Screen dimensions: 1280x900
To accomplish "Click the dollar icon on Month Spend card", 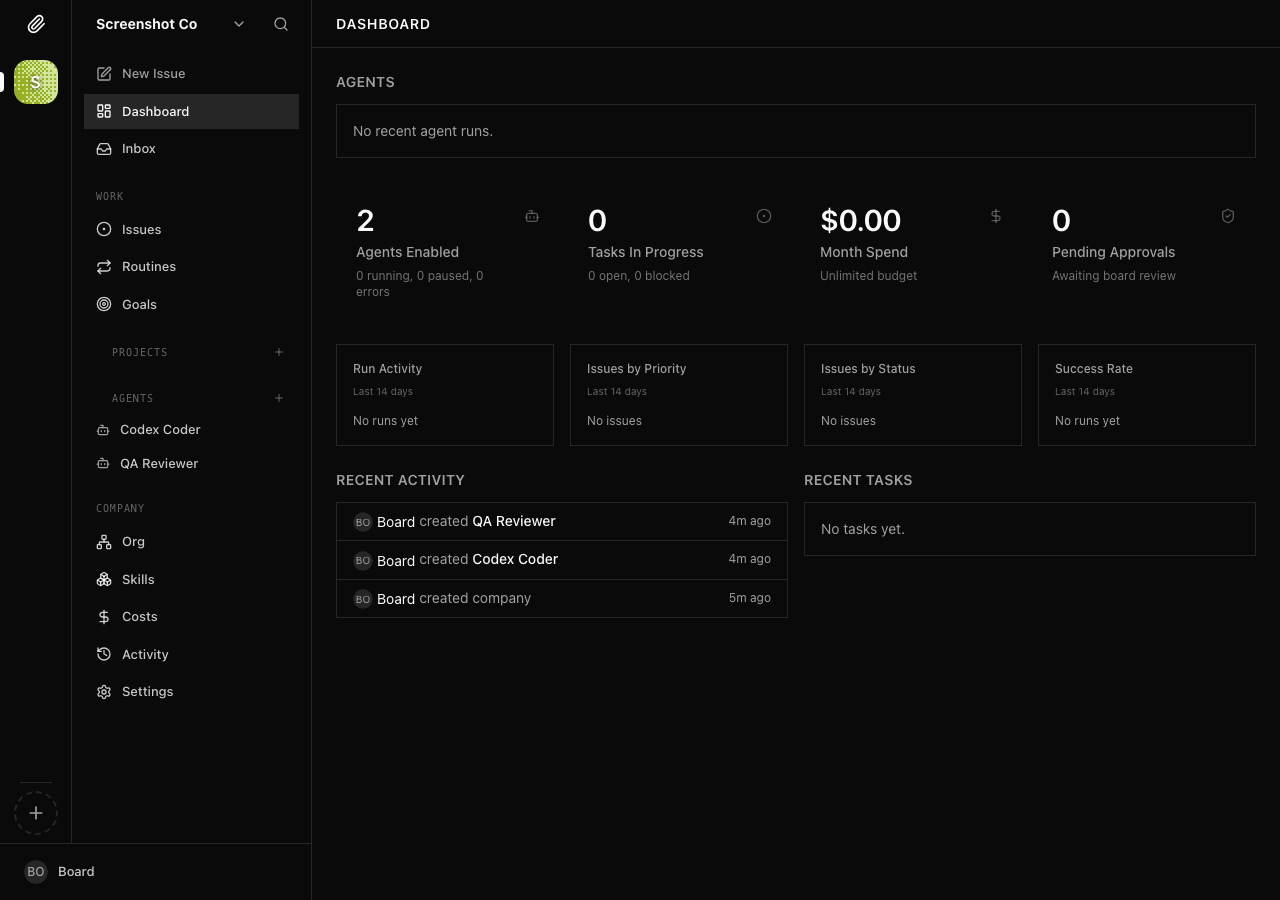I will coord(996,216).
